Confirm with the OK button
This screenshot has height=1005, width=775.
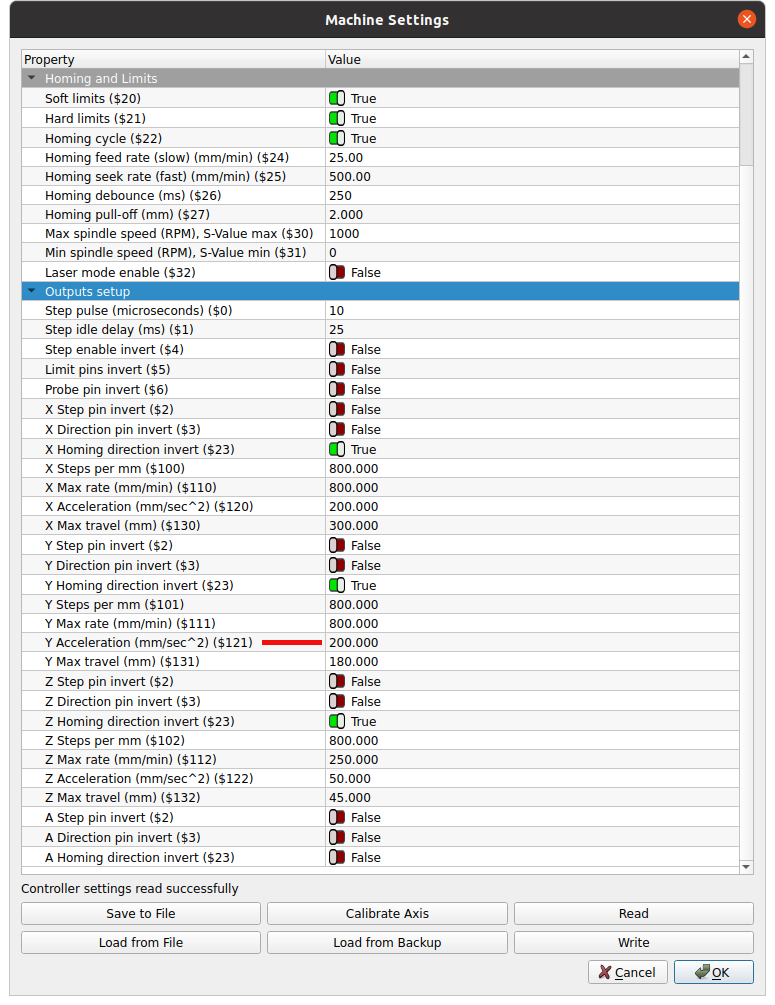[x=713, y=972]
